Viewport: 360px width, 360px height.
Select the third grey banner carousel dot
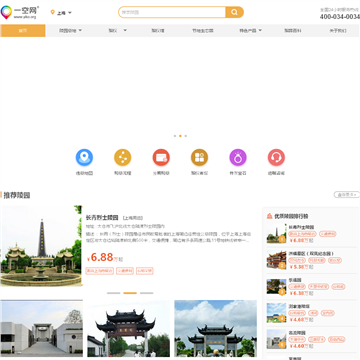[186, 136]
